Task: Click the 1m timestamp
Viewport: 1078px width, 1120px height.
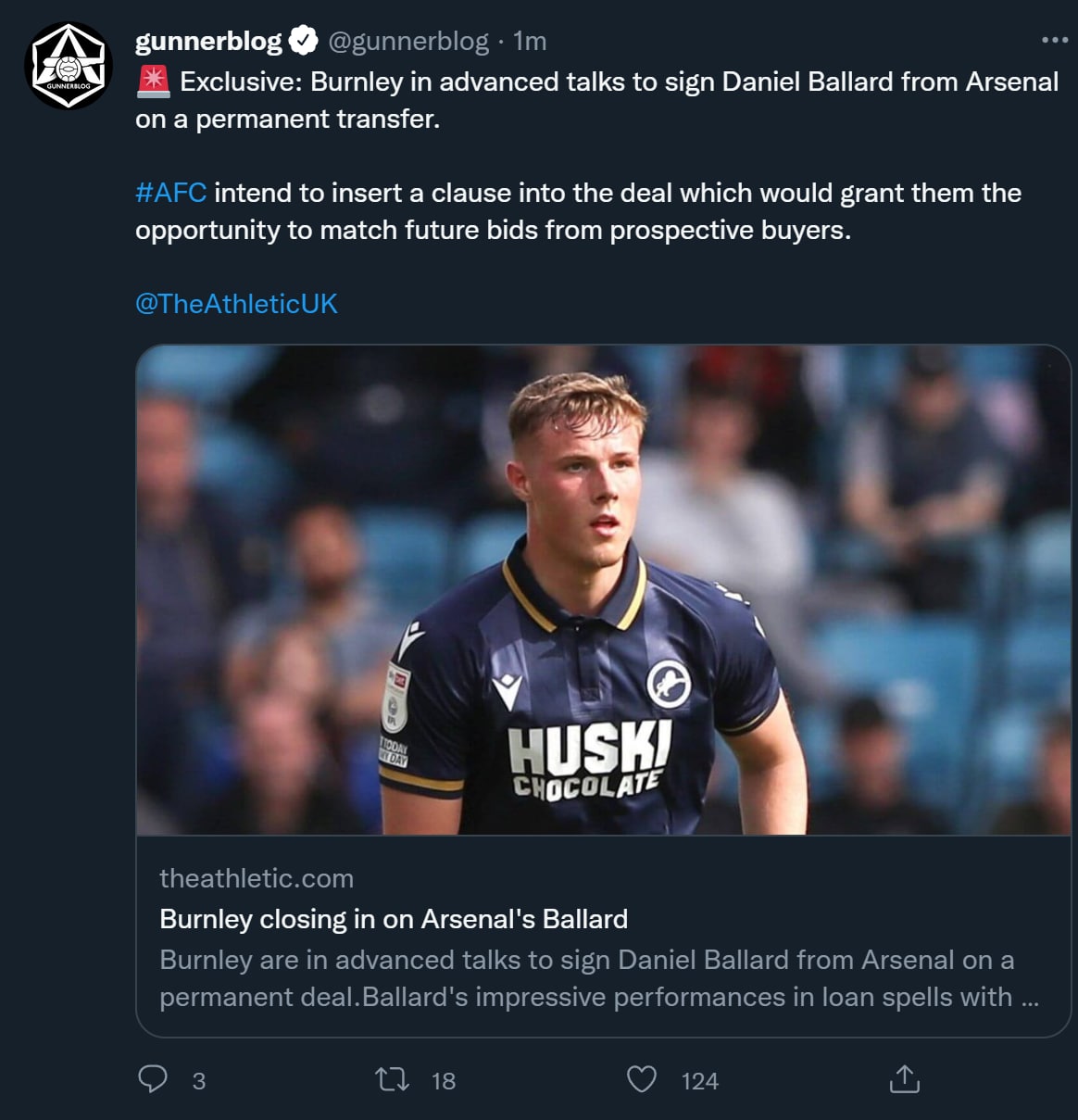Action: point(530,41)
